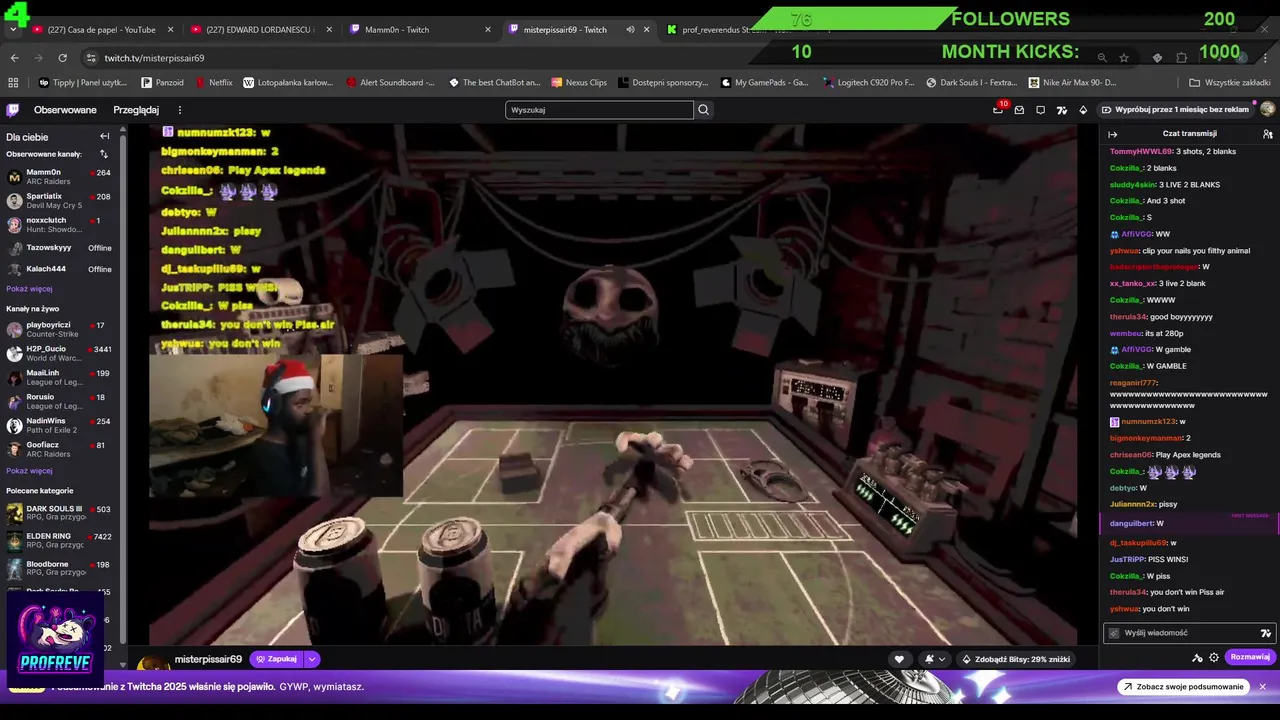Open Kalach444 offline channel
Image resolution: width=1280 pixels, height=720 pixels.
click(x=59, y=269)
